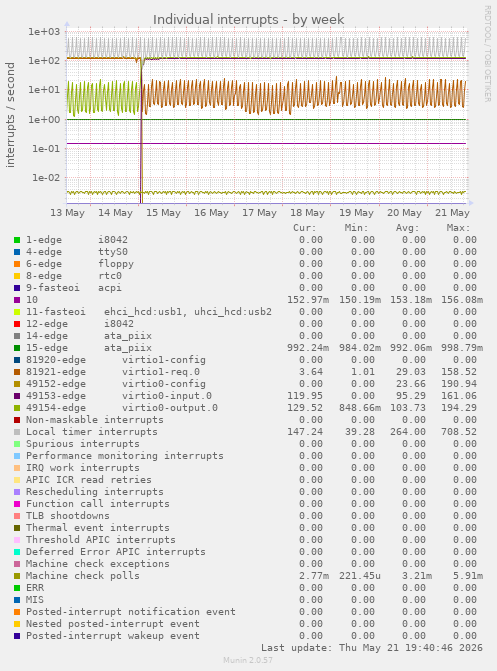Click the Individual interrupts - by week title
The image size is (497, 671).
coord(248,19)
